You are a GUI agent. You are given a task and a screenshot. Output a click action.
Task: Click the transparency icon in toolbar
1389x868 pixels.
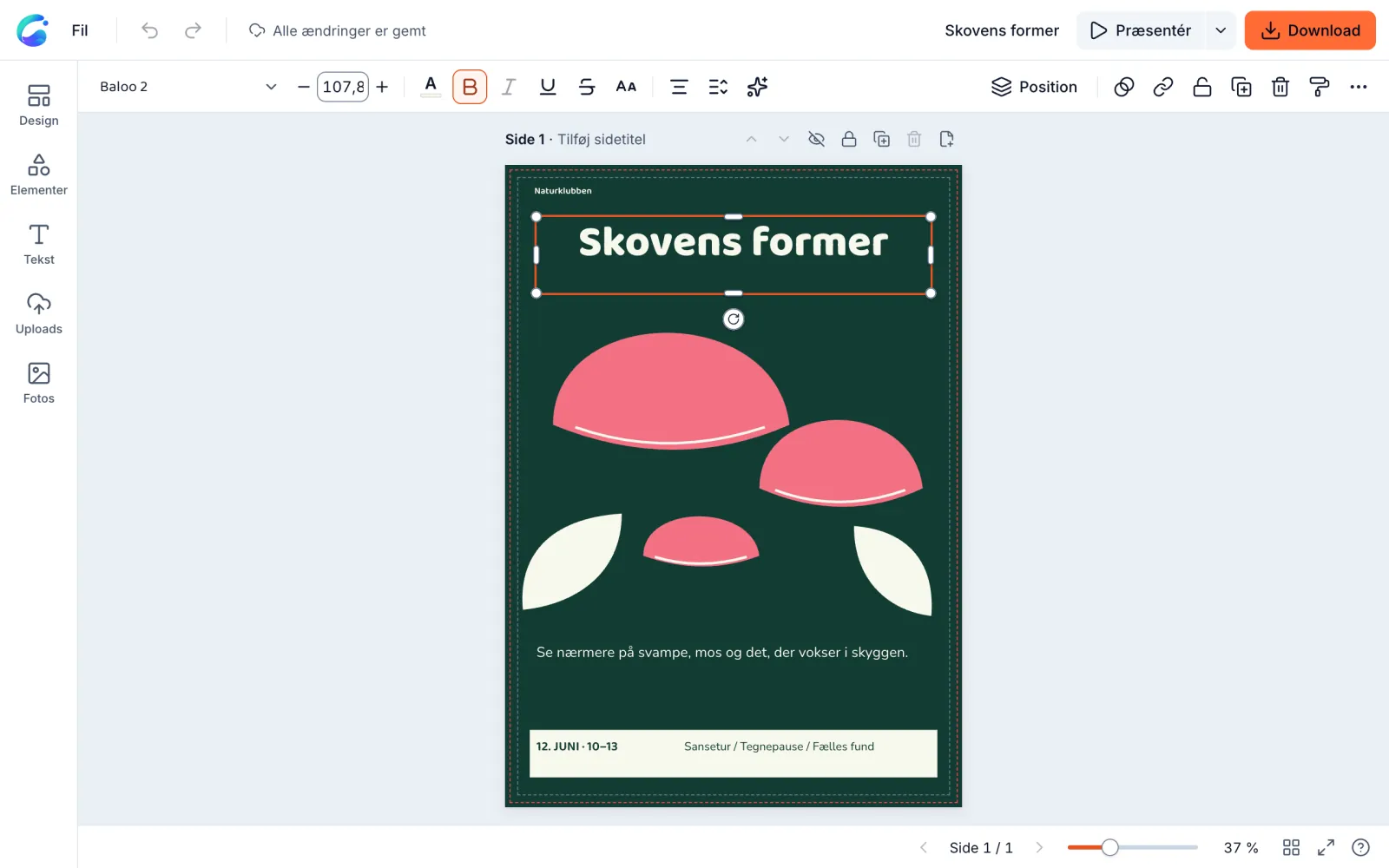(x=1124, y=87)
